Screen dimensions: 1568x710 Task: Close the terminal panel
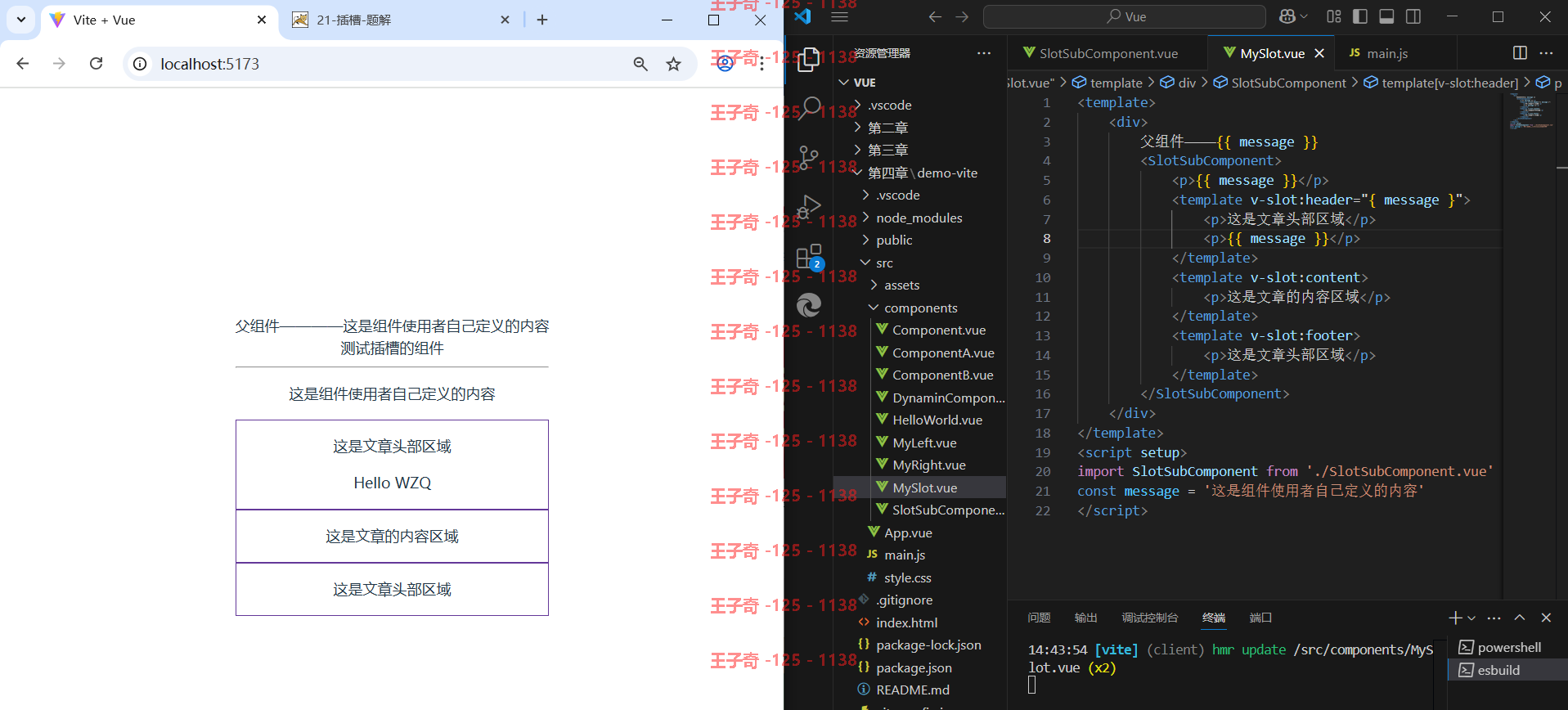(1546, 618)
